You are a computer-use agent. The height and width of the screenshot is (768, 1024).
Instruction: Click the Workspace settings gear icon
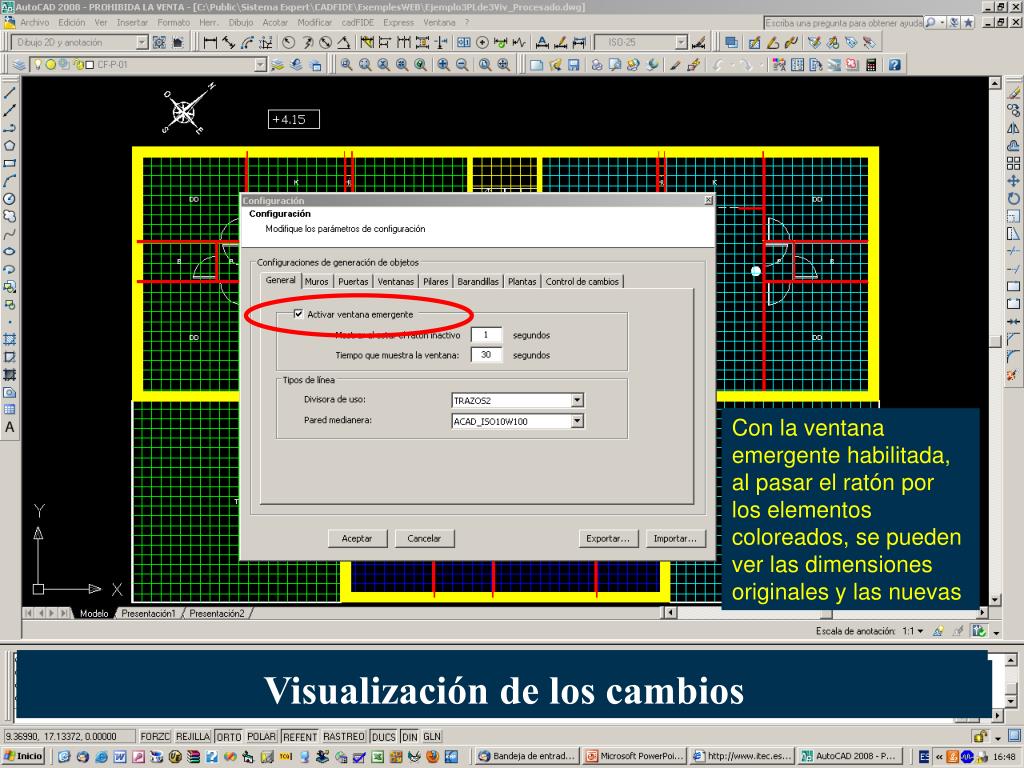pos(159,42)
